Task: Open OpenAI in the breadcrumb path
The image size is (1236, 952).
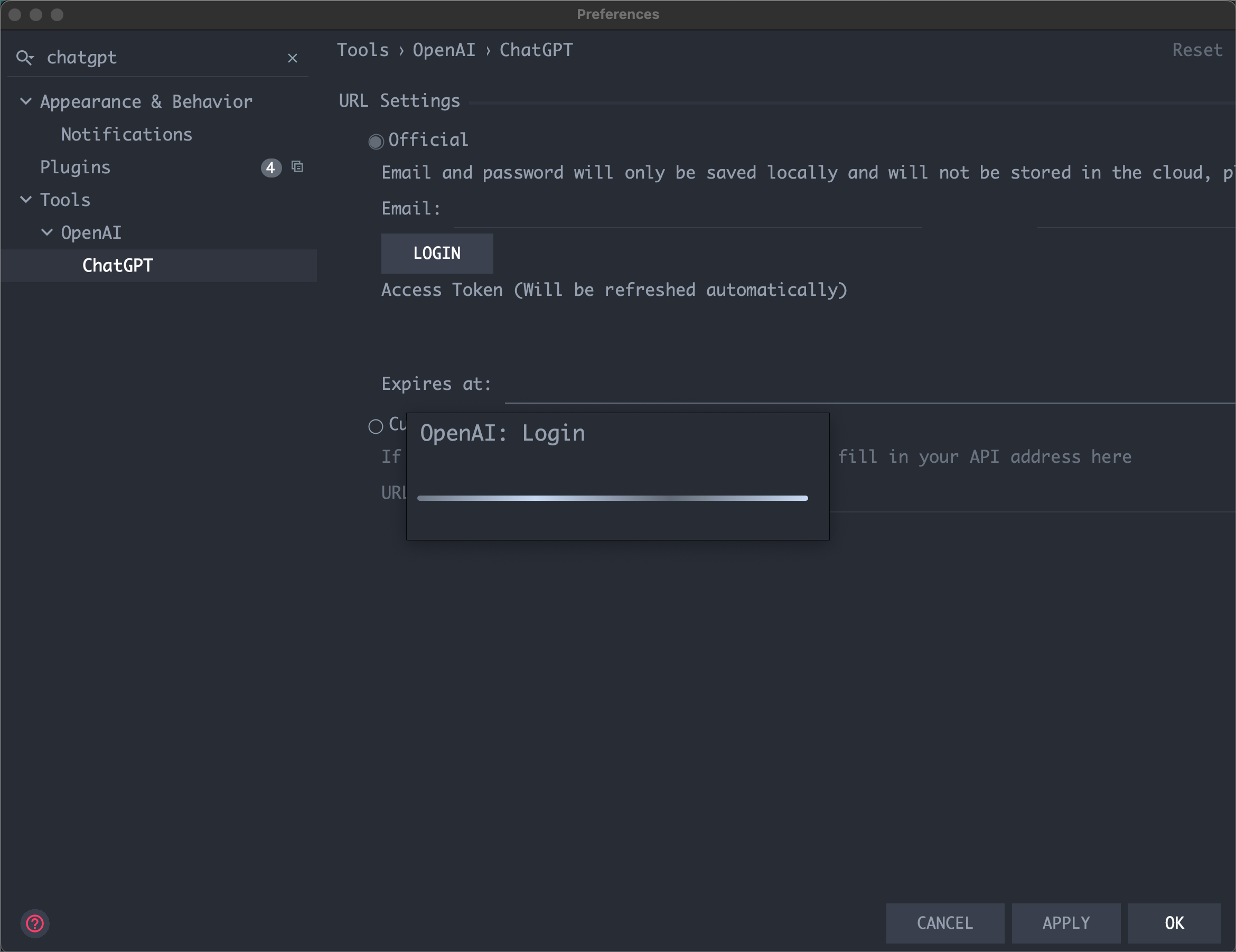Action: pos(444,50)
